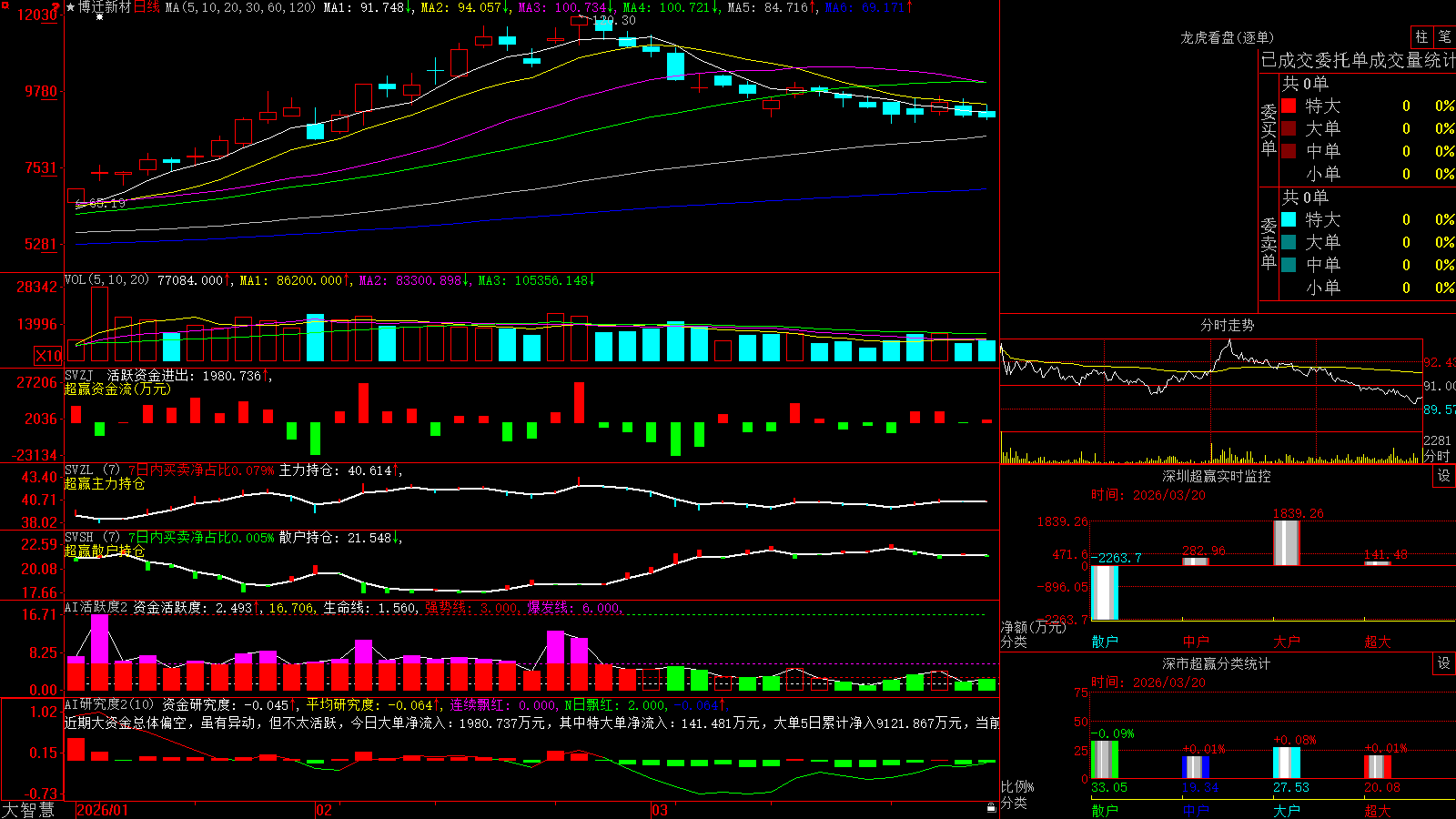Image resolution: width=1456 pixels, height=819 pixels.
Task: Switch 龙虎看盘 to 柱 (bar) mode
Action: [x=1421, y=37]
